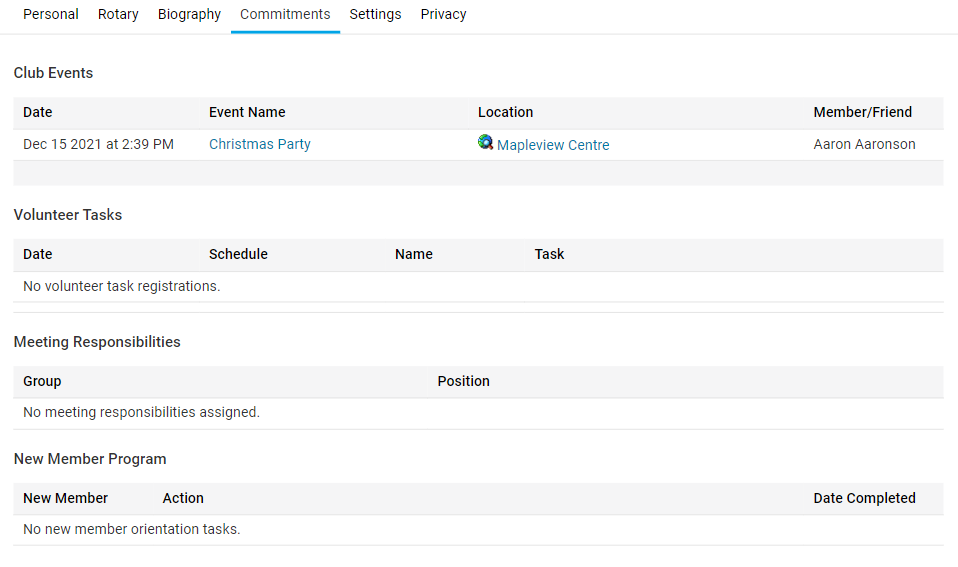This screenshot has height=567, width=958.
Task: Click the Date header in Club Events
Action: coord(38,113)
